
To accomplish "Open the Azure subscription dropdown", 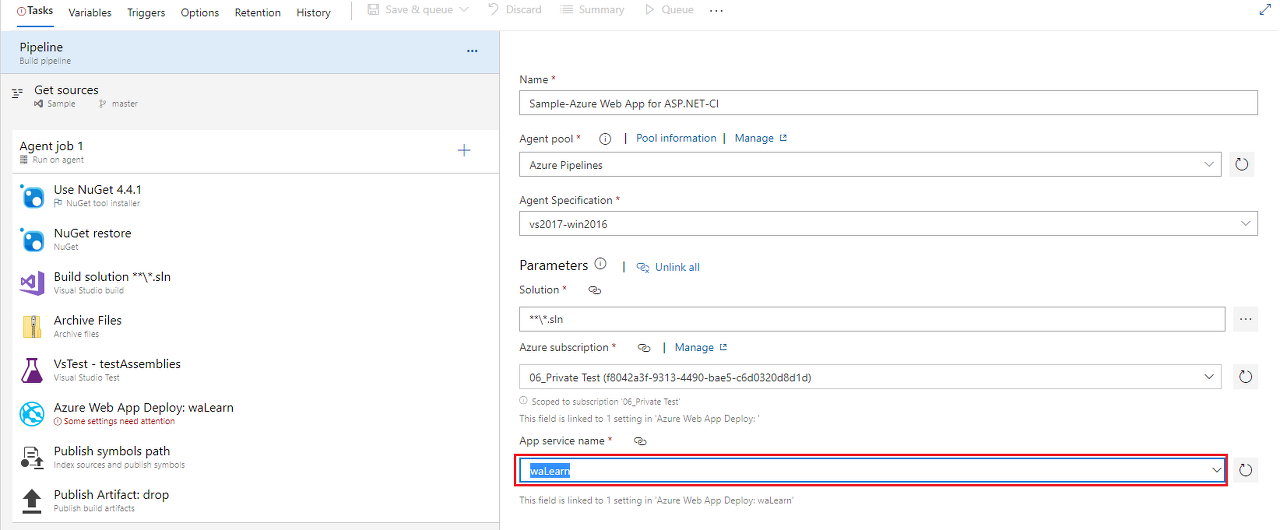I will [x=870, y=377].
